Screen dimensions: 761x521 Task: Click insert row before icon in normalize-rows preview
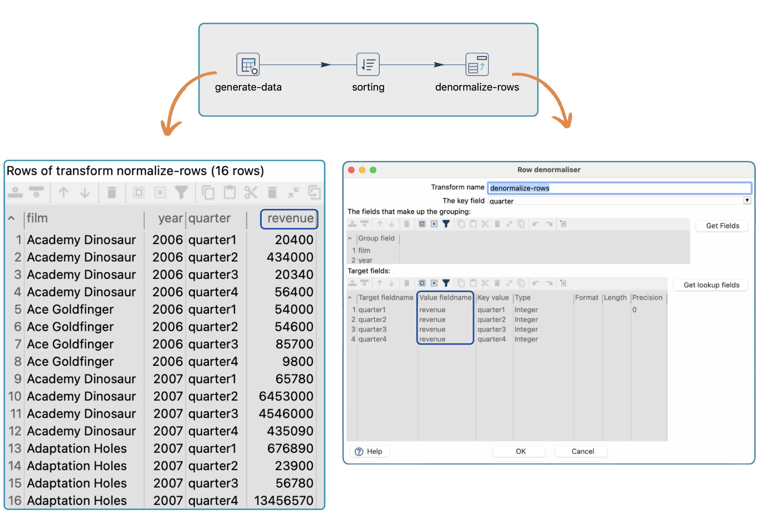tap(16, 192)
